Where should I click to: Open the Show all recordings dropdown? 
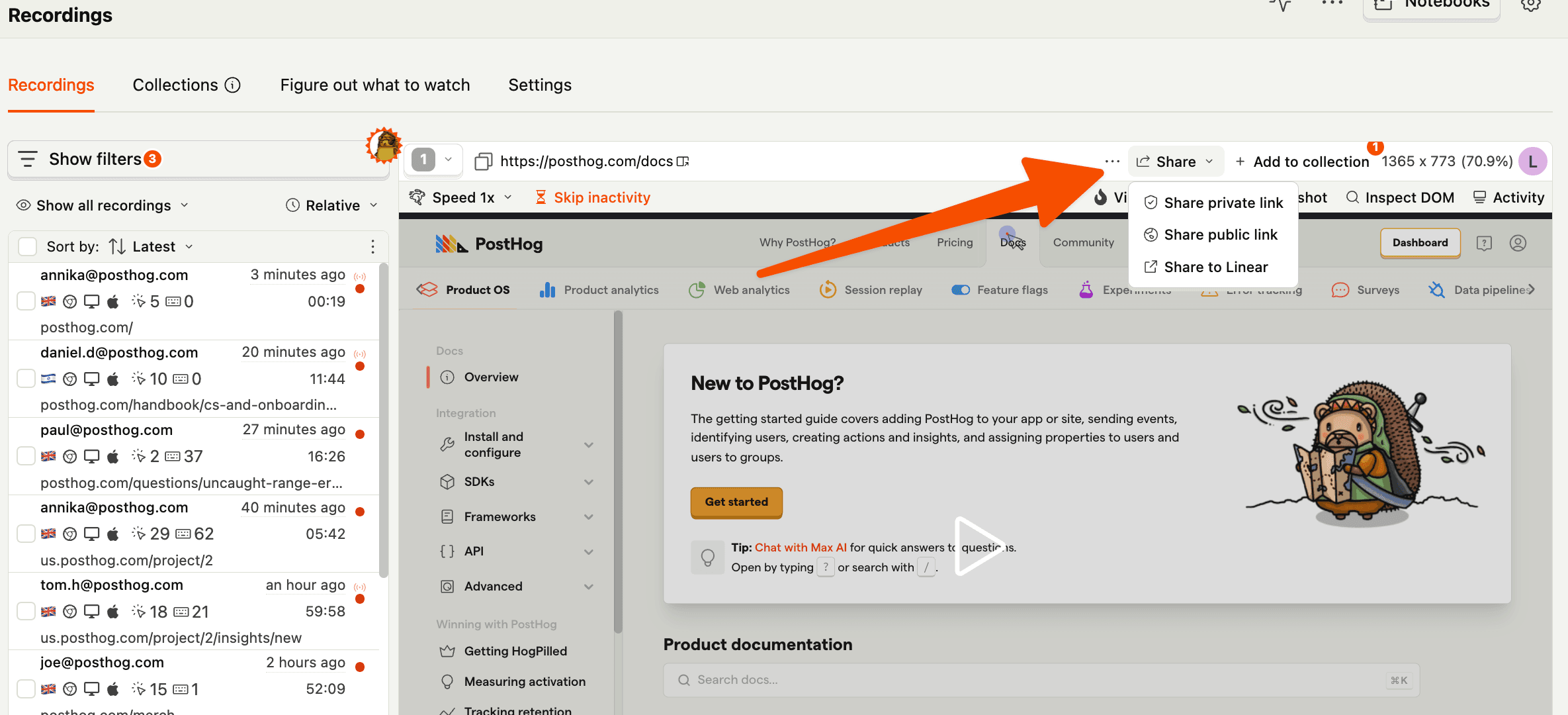tap(103, 205)
